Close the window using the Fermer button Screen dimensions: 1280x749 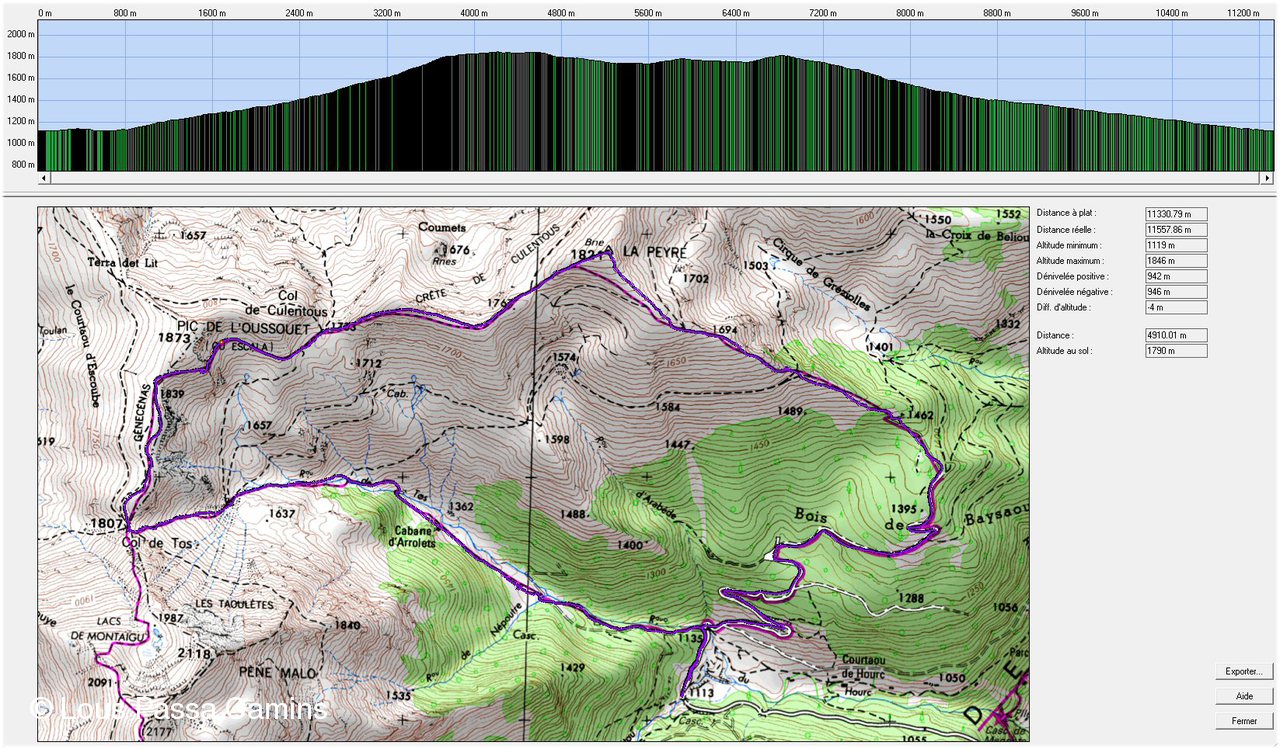click(1244, 721)
